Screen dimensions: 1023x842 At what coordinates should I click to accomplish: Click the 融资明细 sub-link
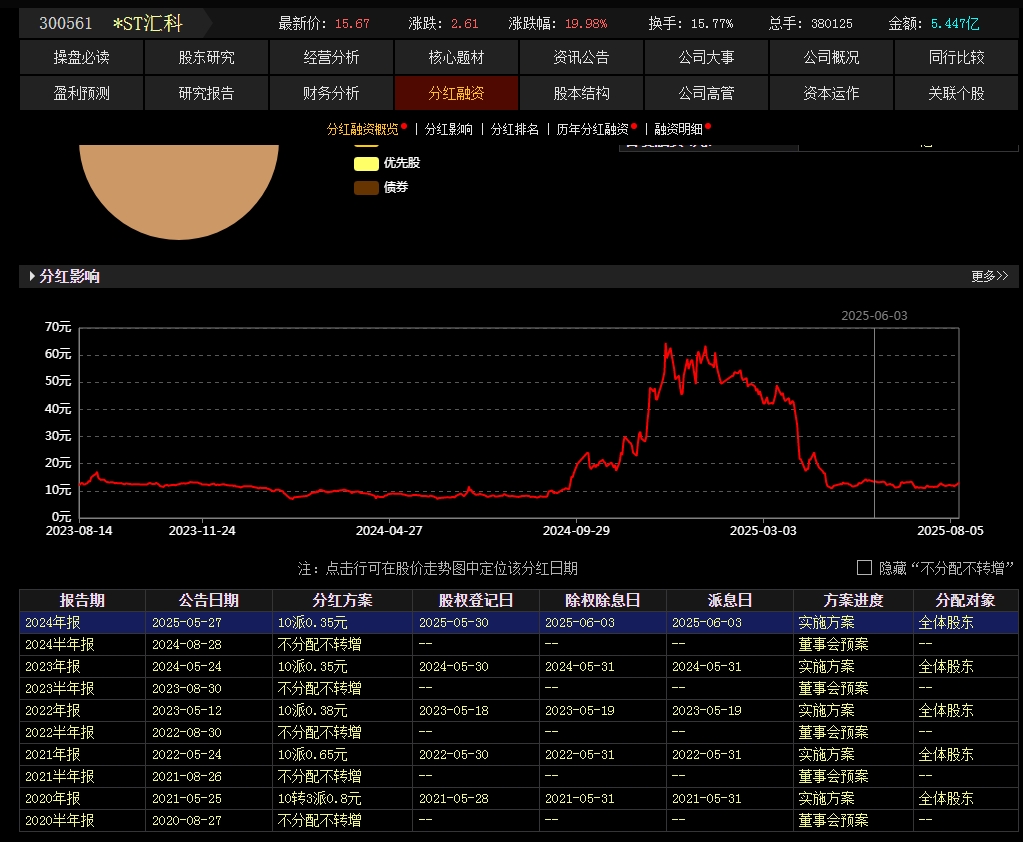click(x=678, y=129)
